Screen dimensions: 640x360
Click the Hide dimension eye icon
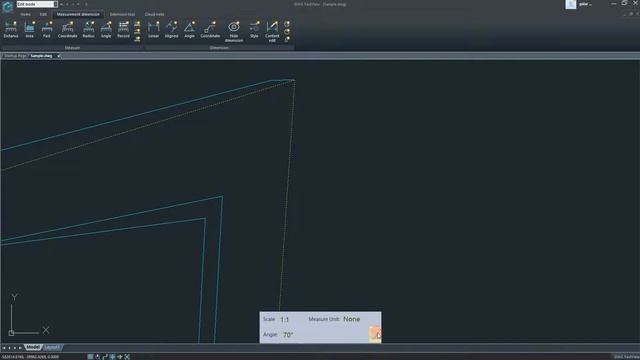(x=234, y=27)
